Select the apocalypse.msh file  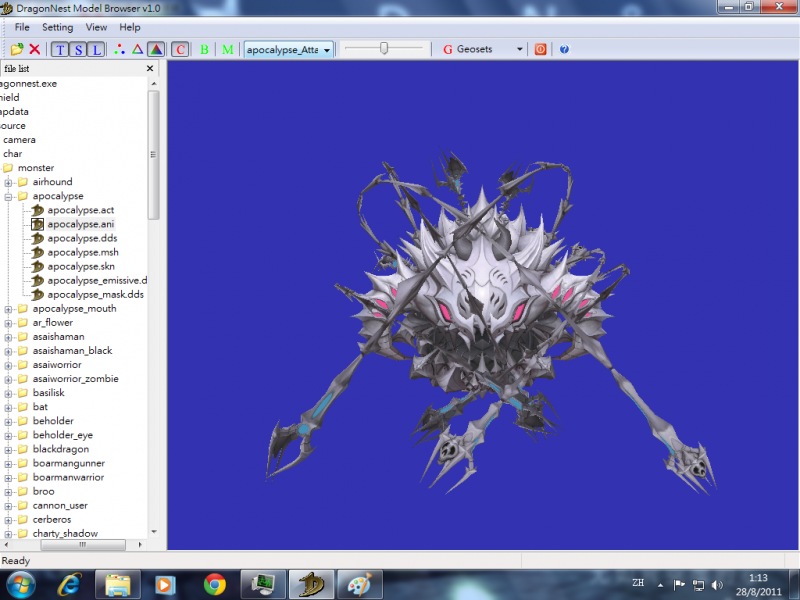pos(83,253)
